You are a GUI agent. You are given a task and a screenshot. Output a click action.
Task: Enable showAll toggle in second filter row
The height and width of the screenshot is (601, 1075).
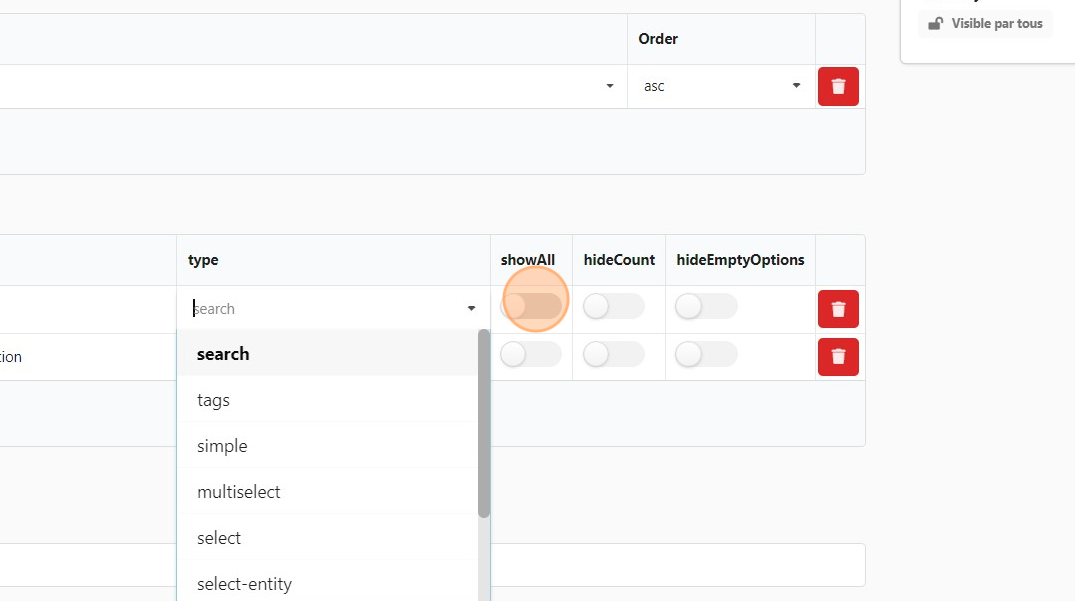click(531, 354)
